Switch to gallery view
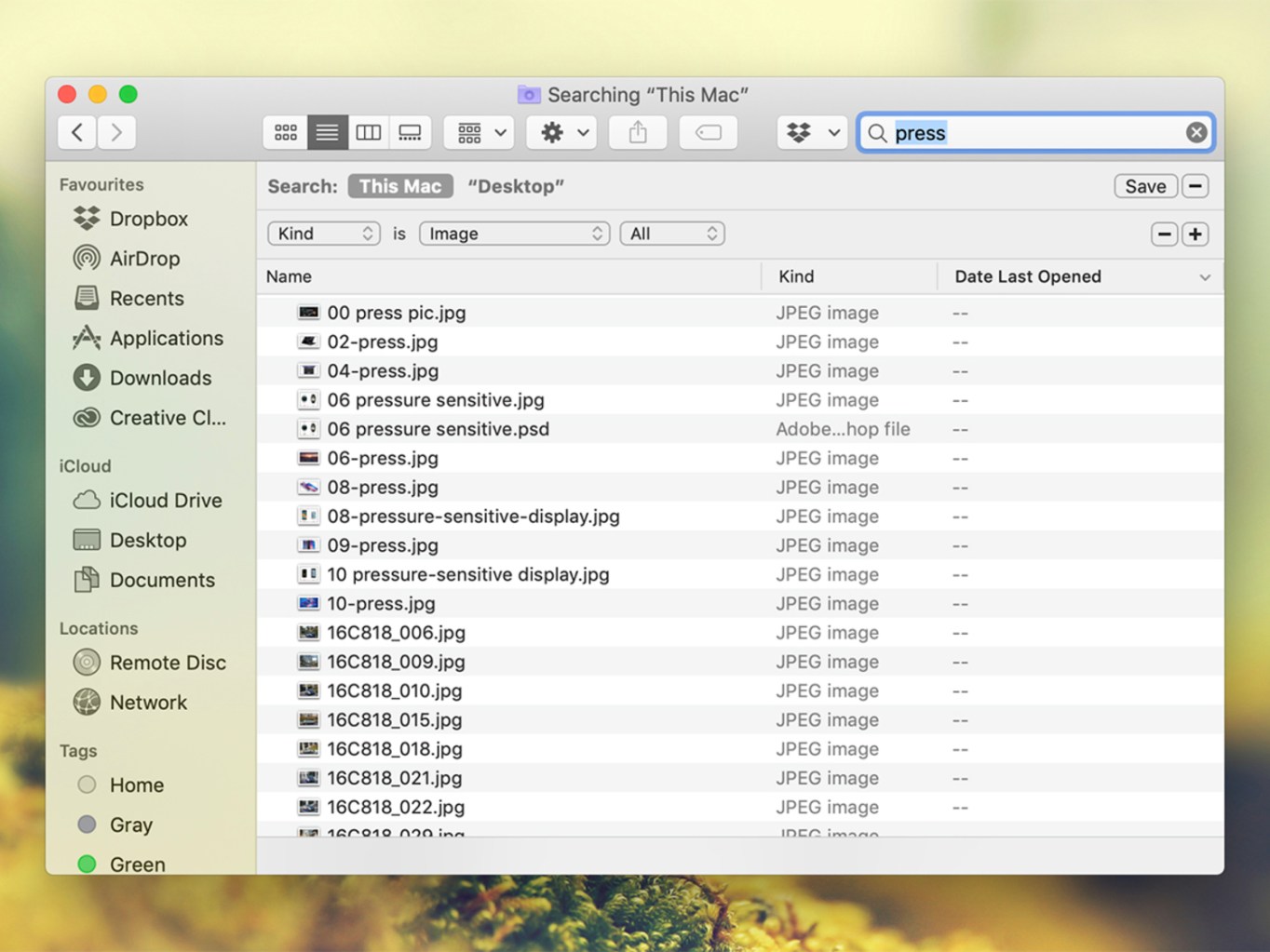Screen dimensions: 1270x952 point(410,132)
